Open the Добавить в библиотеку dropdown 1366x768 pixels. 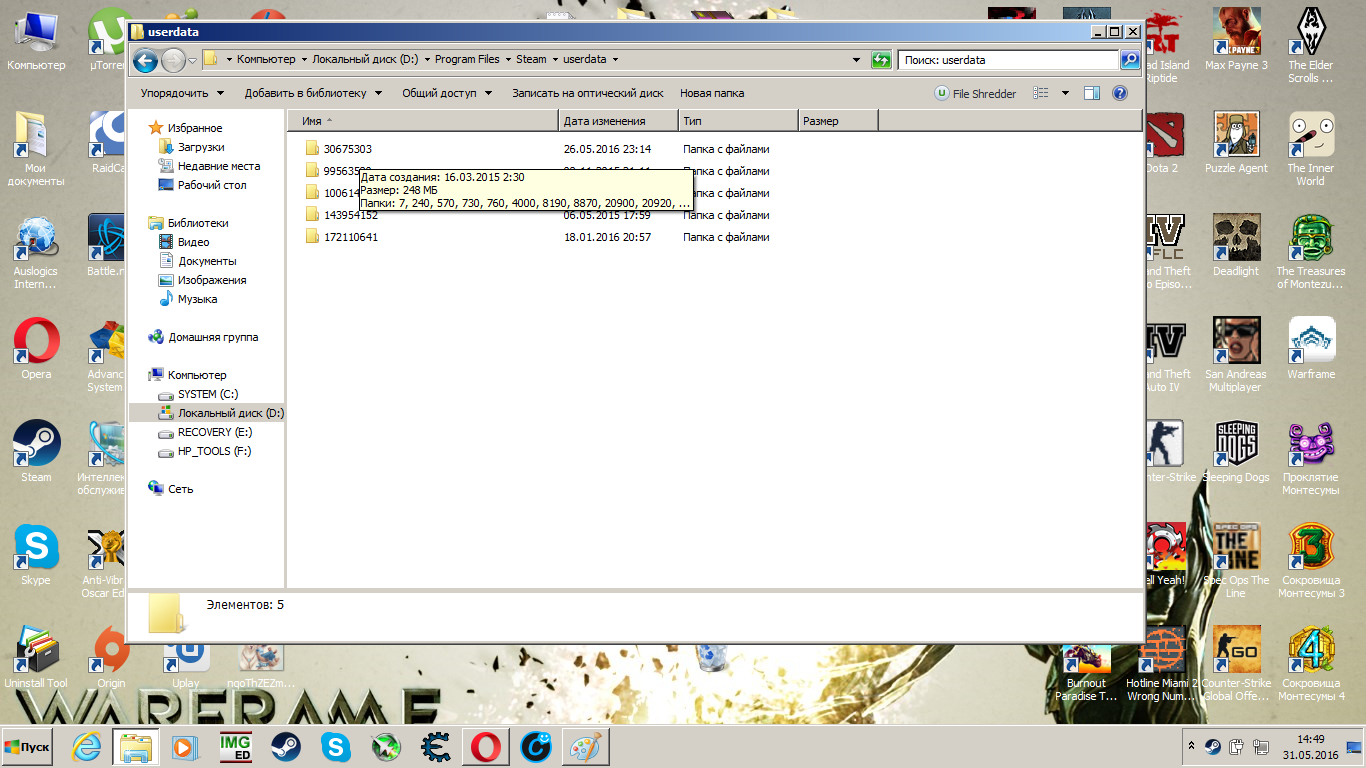(x=313, y=93)
